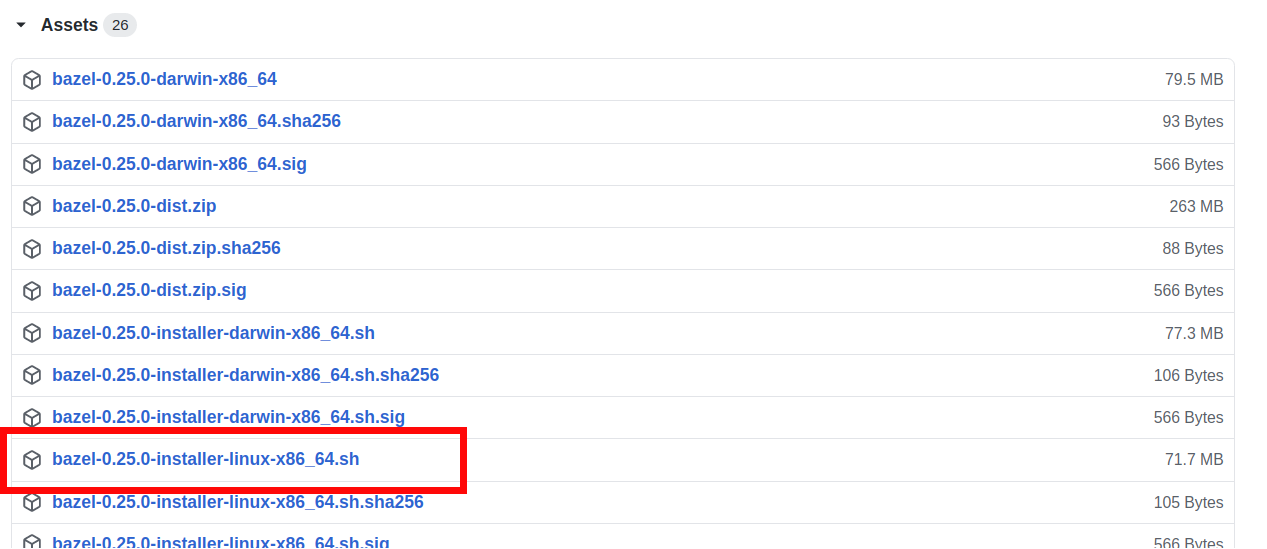Open installer-darwin-x86_64.sh.sig link

[x=228, y=417]
